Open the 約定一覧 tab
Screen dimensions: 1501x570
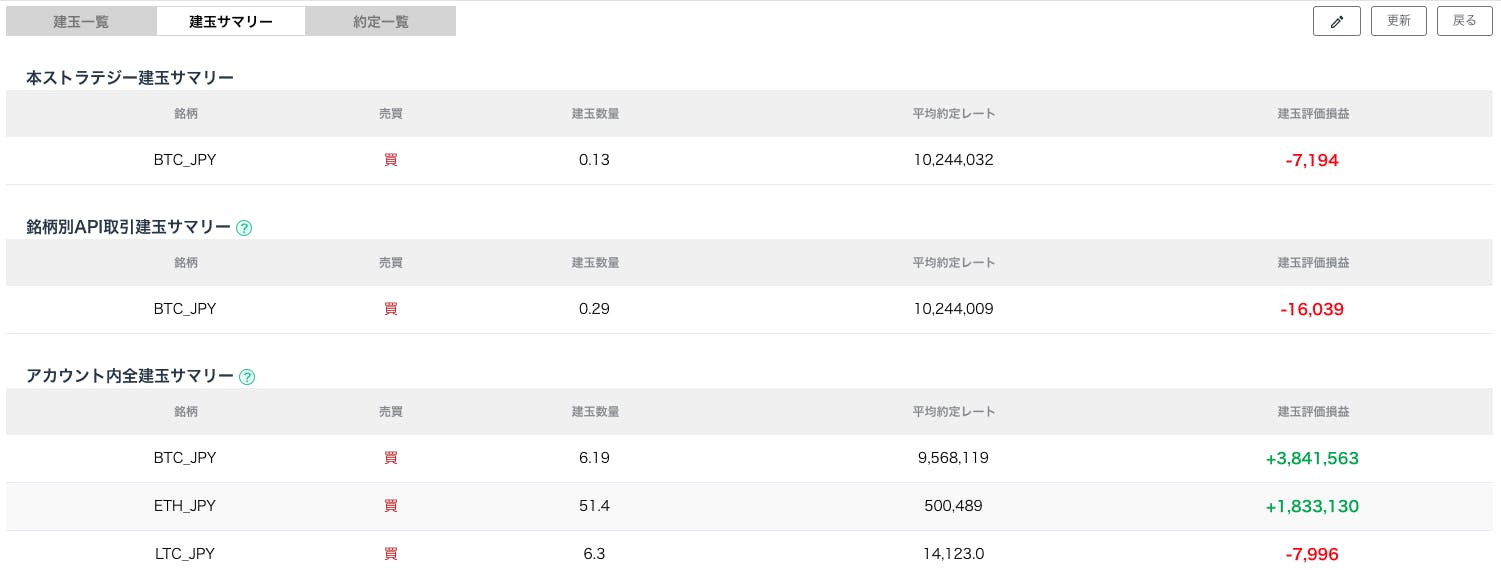click(x=381, y=21)
